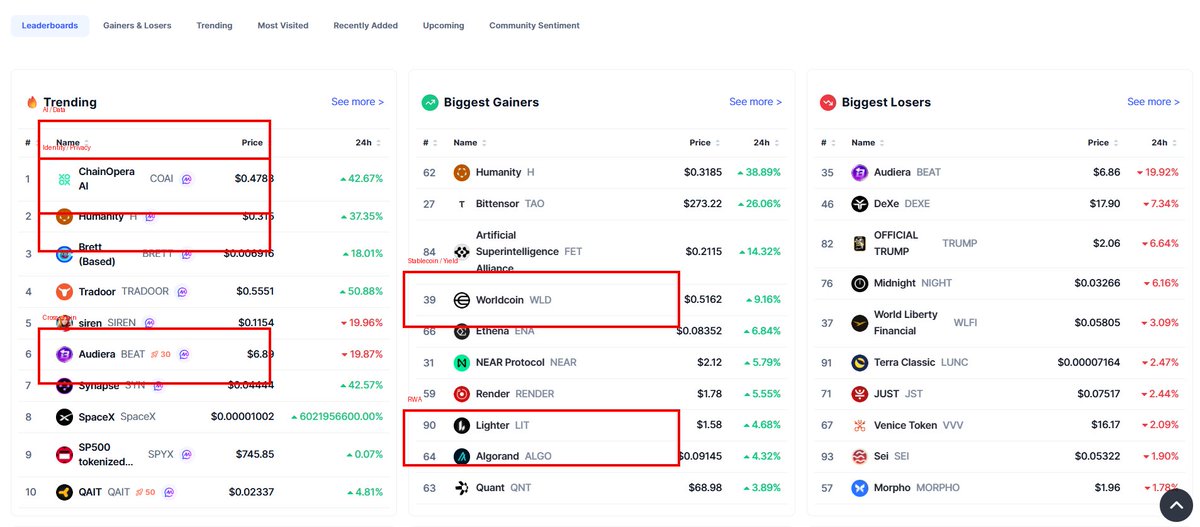Click the Worldcoin WLD logo
Screen dimensions: 1200x527
(462, 300)
